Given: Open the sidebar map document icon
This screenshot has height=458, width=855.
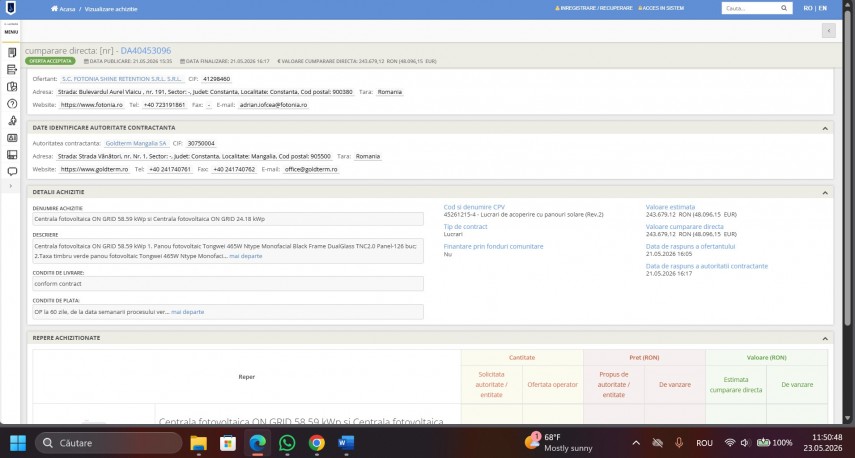Looking at the screenshot, I should tap(11, 87).
